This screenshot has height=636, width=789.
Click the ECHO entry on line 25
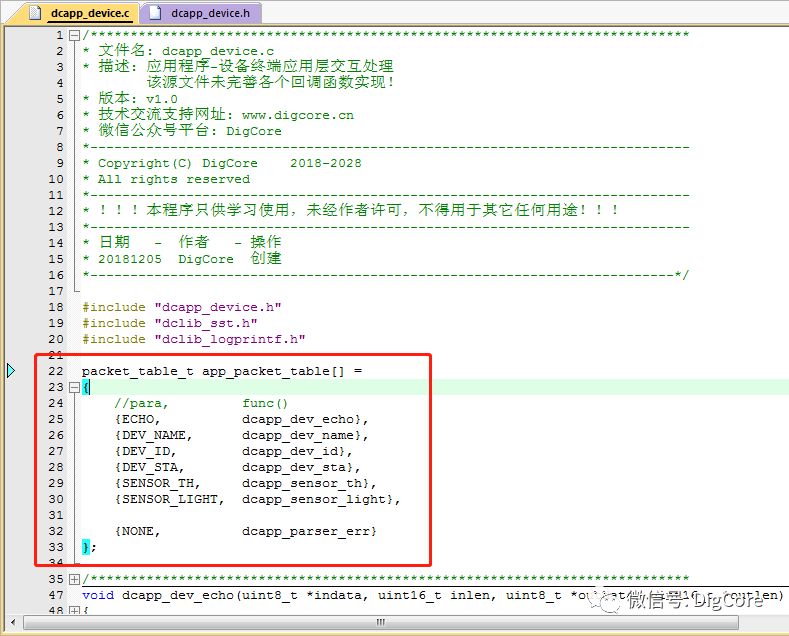point(137,419)
